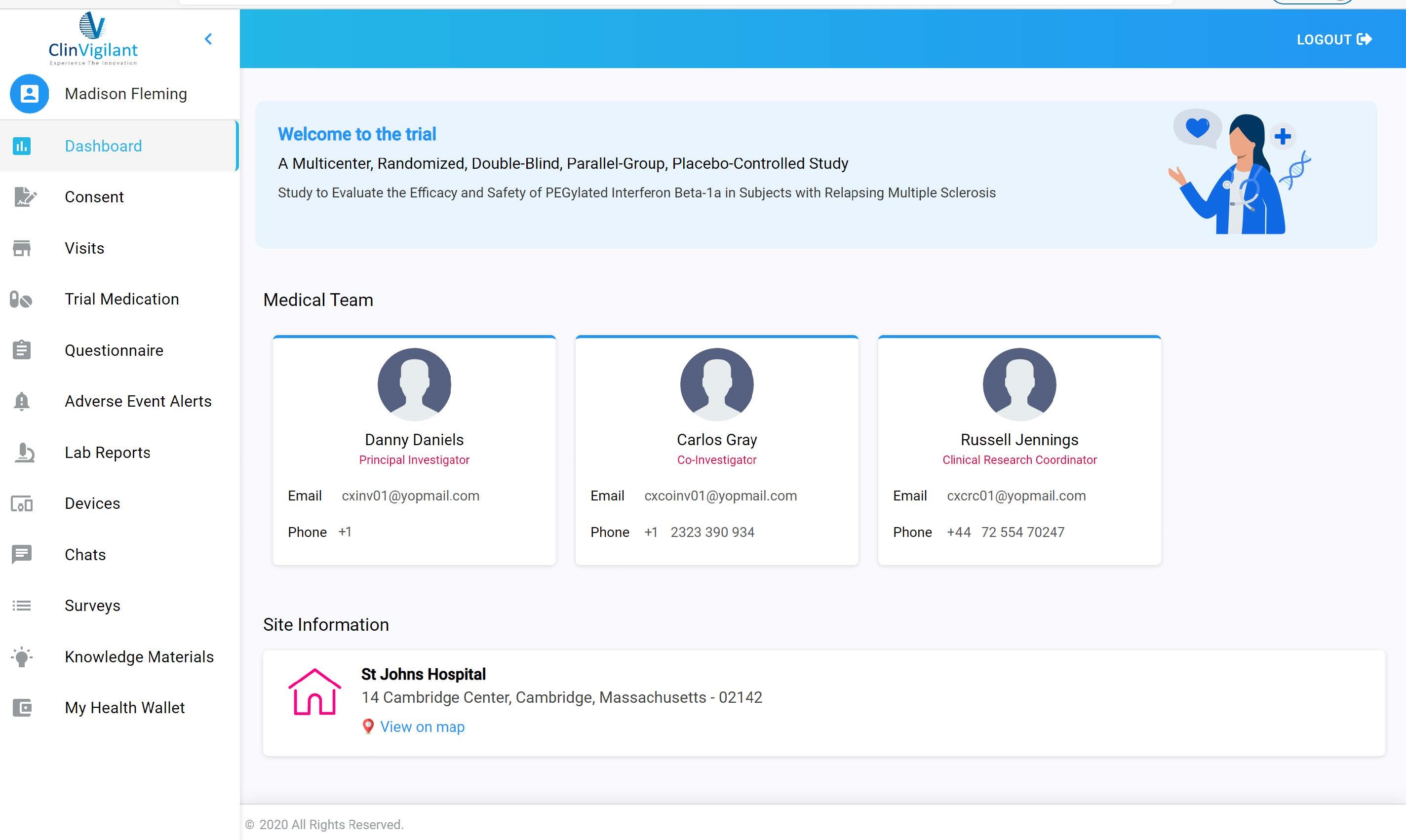Collapse the sidebar with the chevron
The height and width of the screenshot is (840, 1406).
point(208,38)
